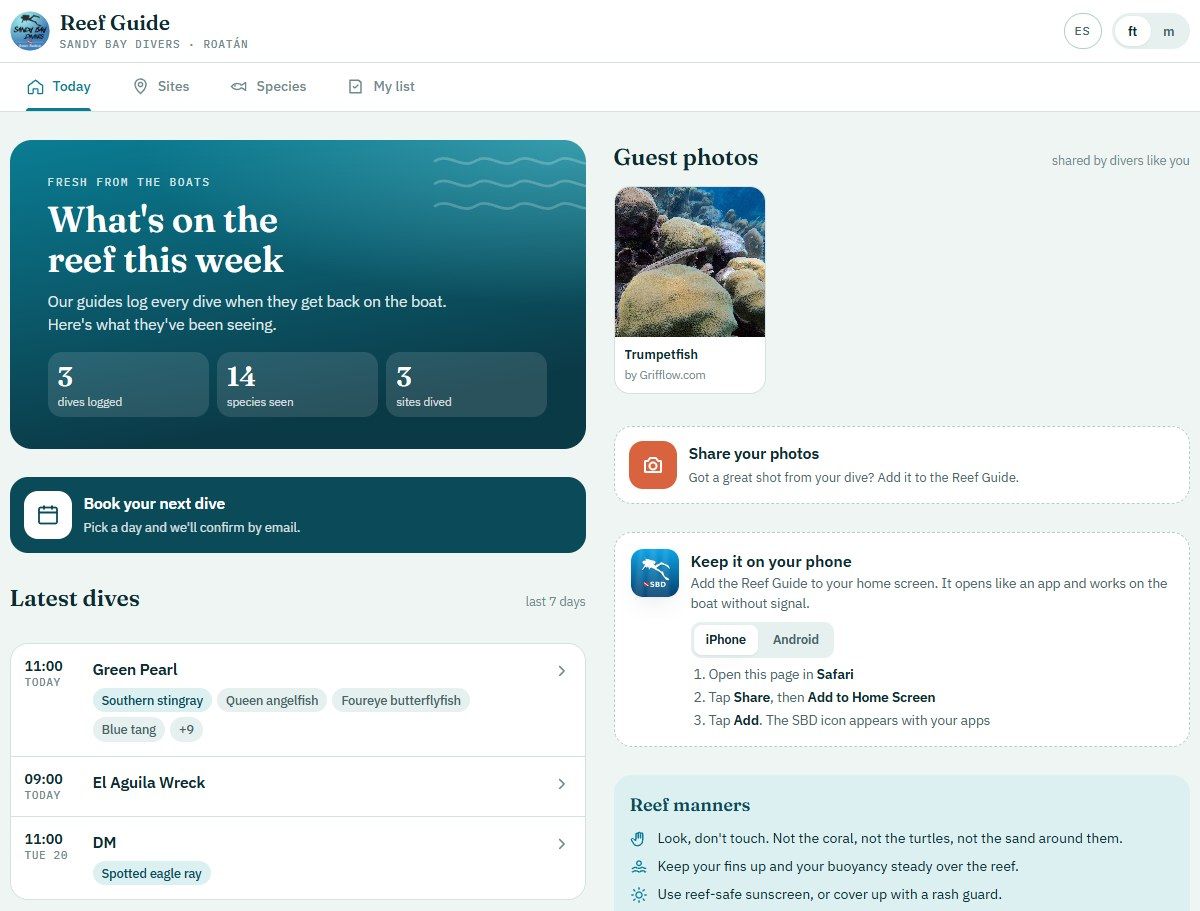Select the Spotted eagle ray tag
This screenshot has width=1200, height=911.
[152, 873]
